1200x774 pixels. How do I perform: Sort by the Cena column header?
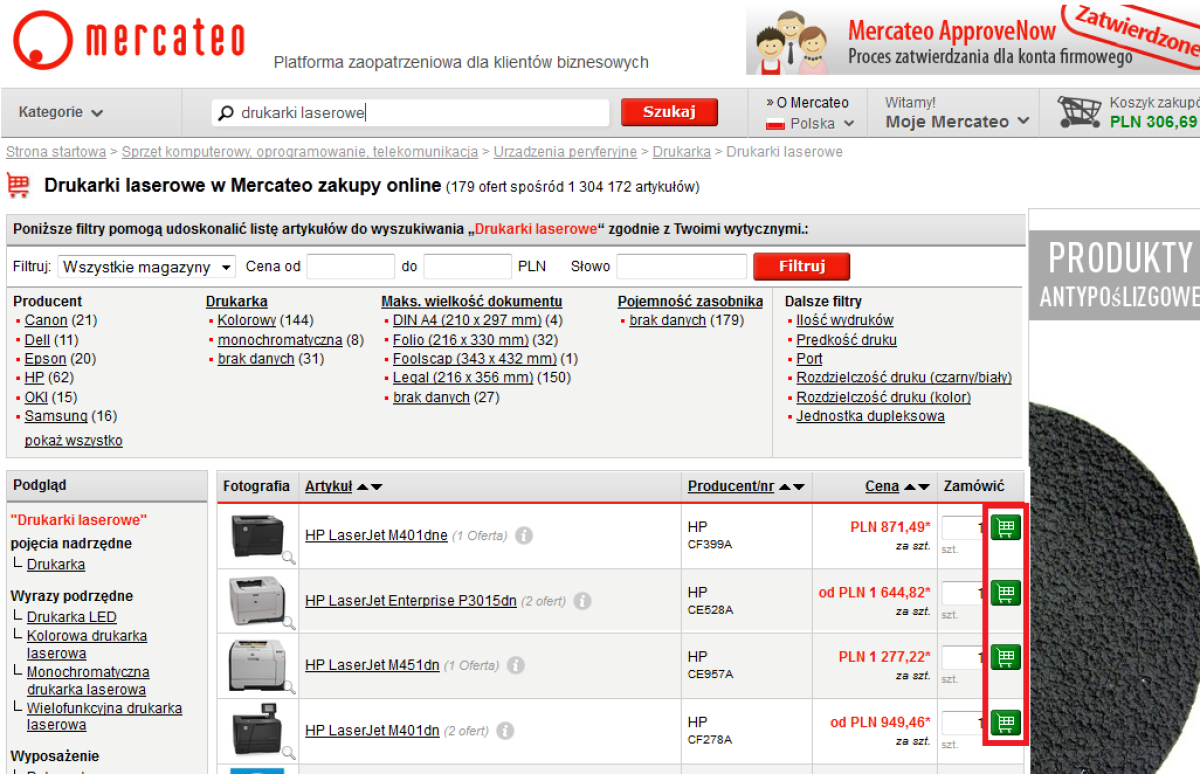(882, 486)
